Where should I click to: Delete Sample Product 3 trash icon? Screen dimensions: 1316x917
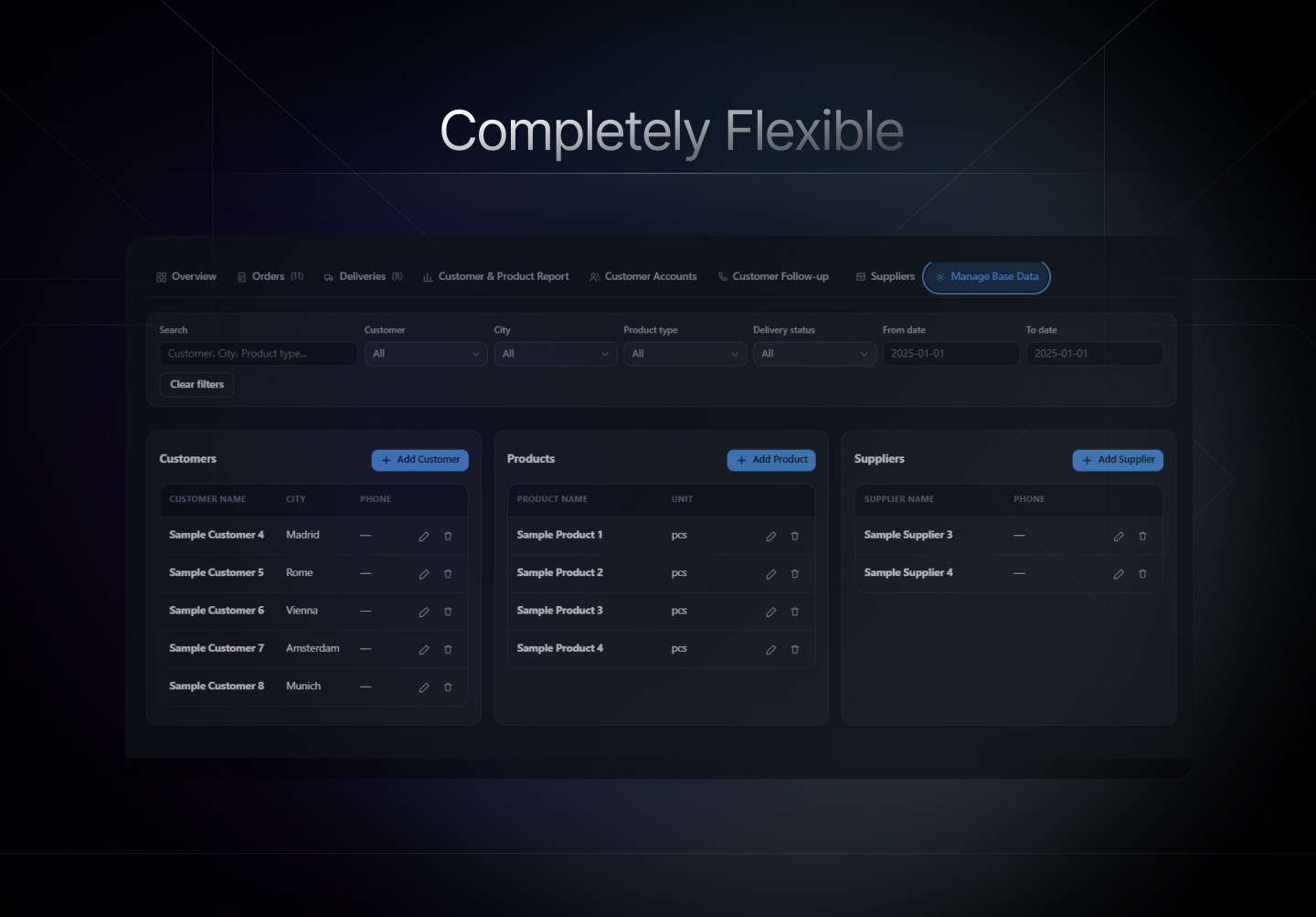[795, 612]
